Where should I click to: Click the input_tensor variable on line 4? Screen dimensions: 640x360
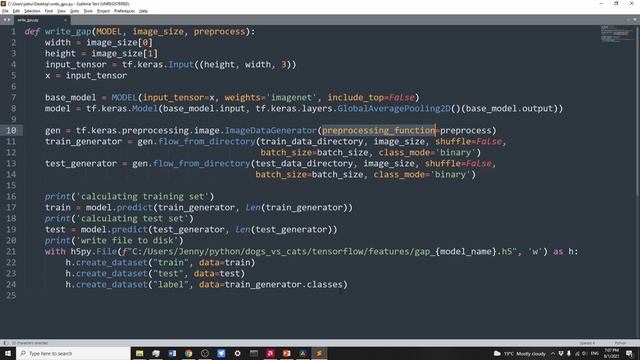pyautogui.click(x=76, y=64)
